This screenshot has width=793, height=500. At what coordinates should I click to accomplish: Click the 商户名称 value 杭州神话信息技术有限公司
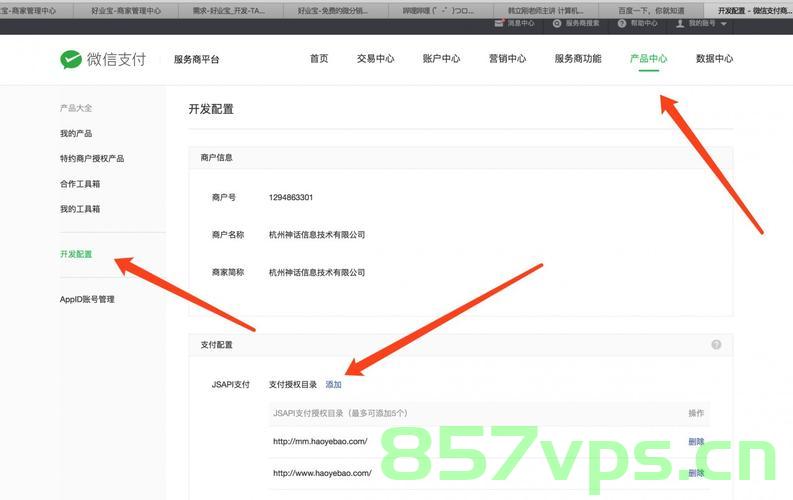(x=317, y=235)
